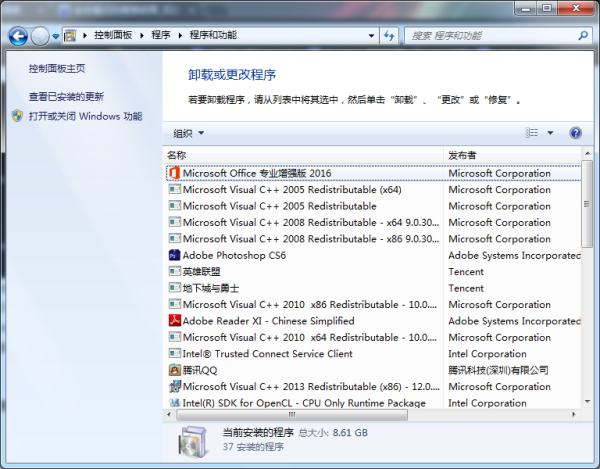Viewport: 600px width, 469px height.
Task: Click 腾讯科技(深圳)有限公司 publisher cell
Action: coord(498,370)
